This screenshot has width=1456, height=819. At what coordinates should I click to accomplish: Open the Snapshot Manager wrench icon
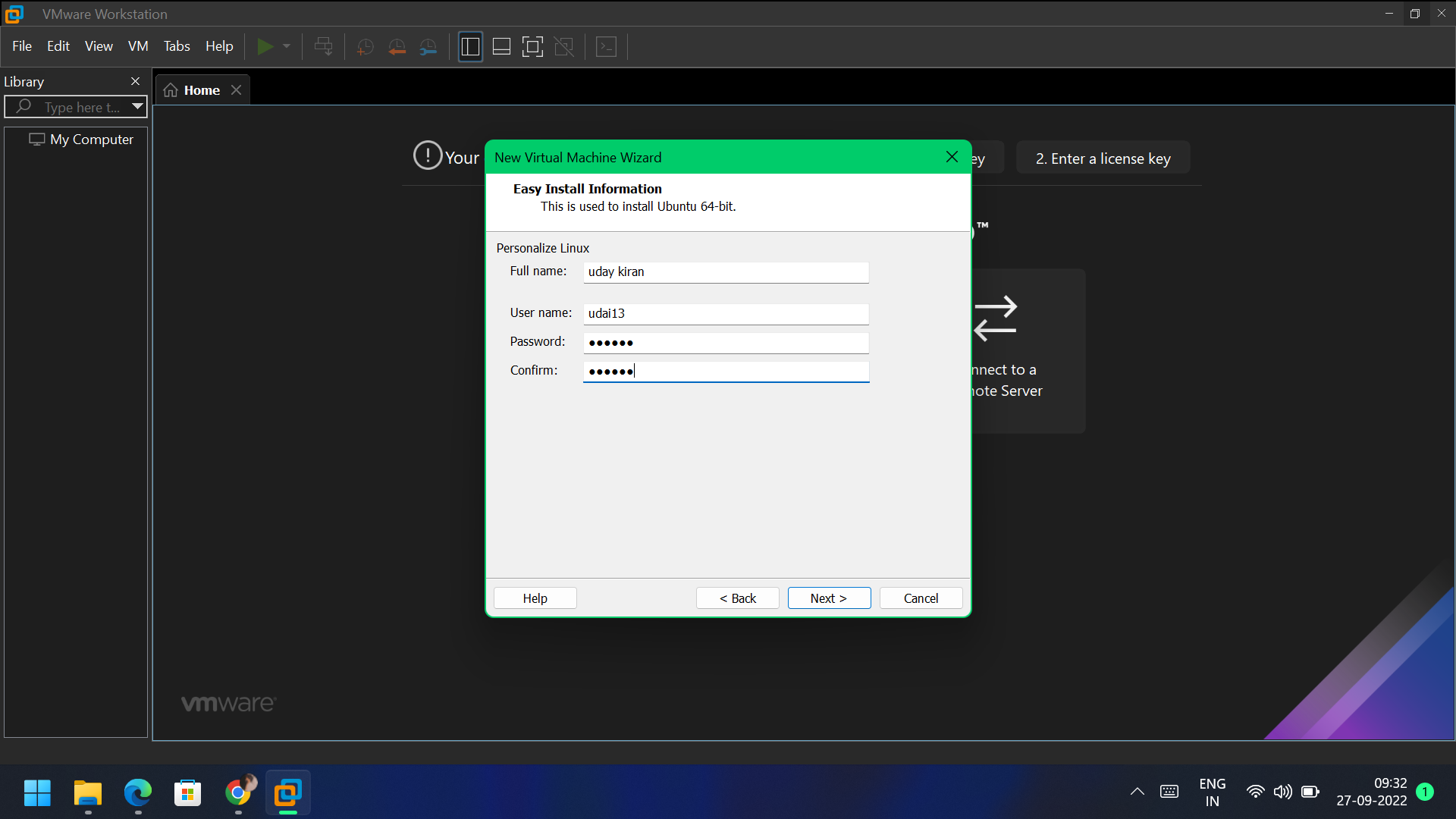428,47
